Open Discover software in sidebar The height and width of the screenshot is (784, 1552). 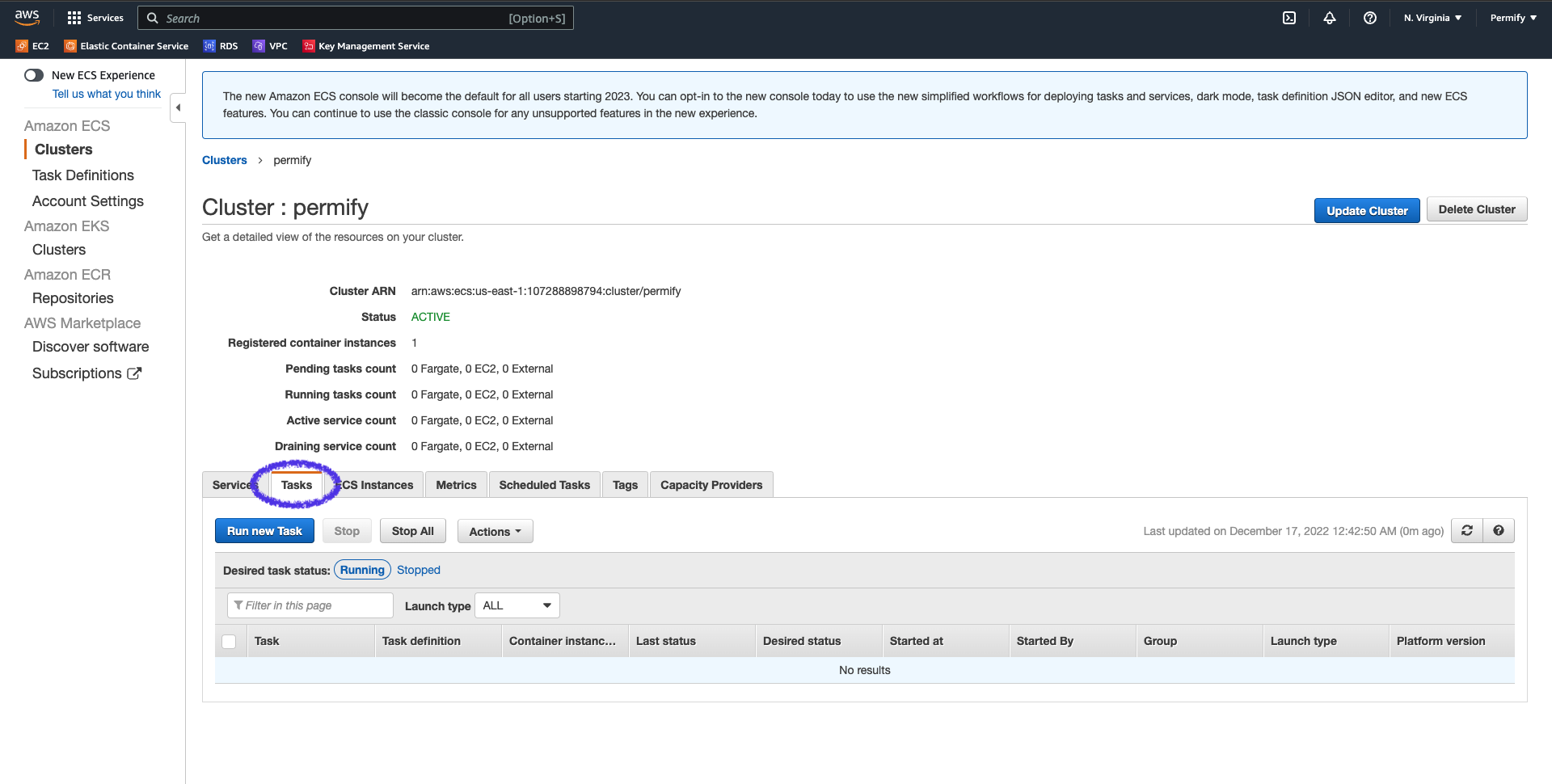point(91,347)
